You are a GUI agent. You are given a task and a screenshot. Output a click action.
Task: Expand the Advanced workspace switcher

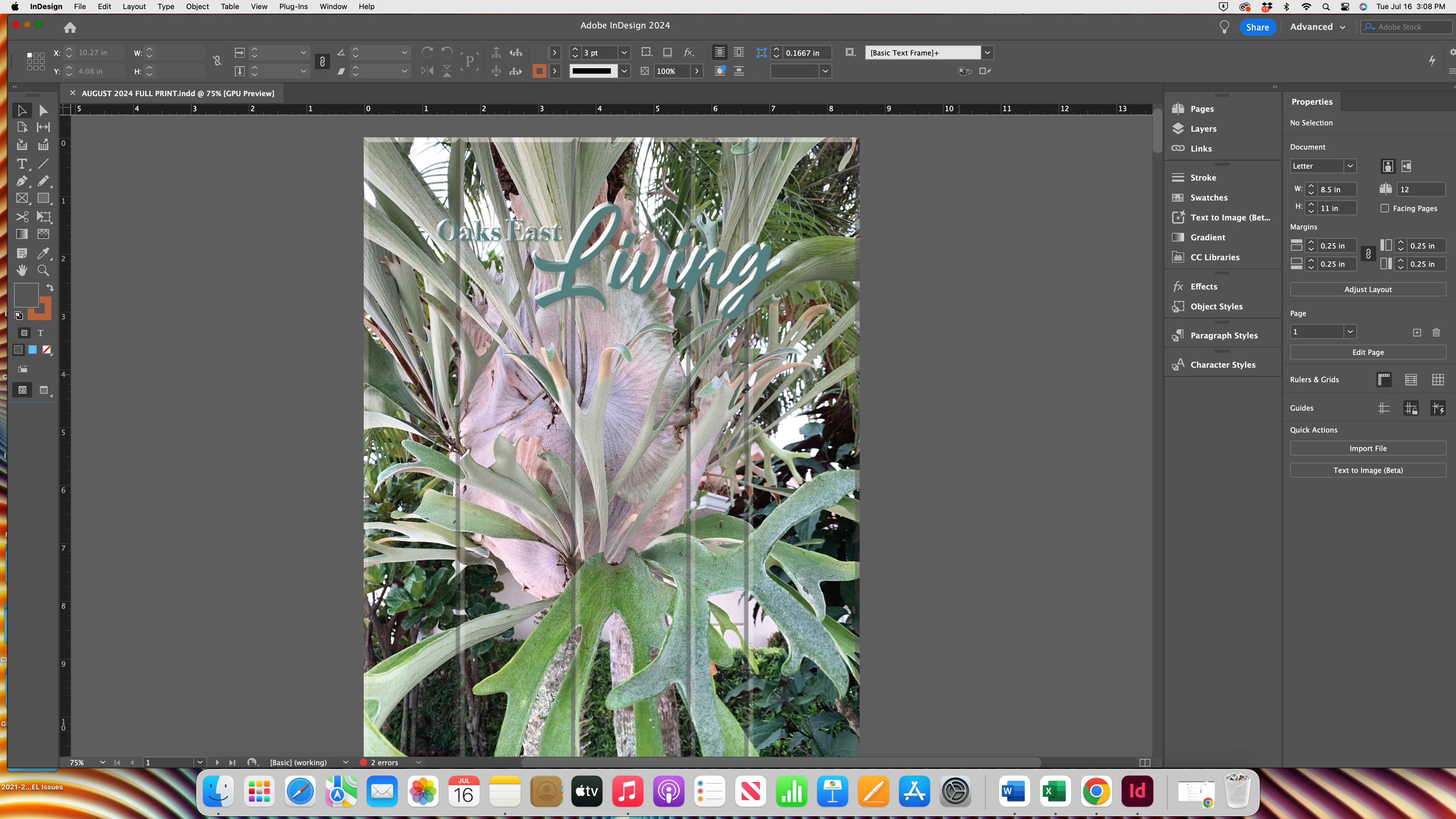point(1318,27)
